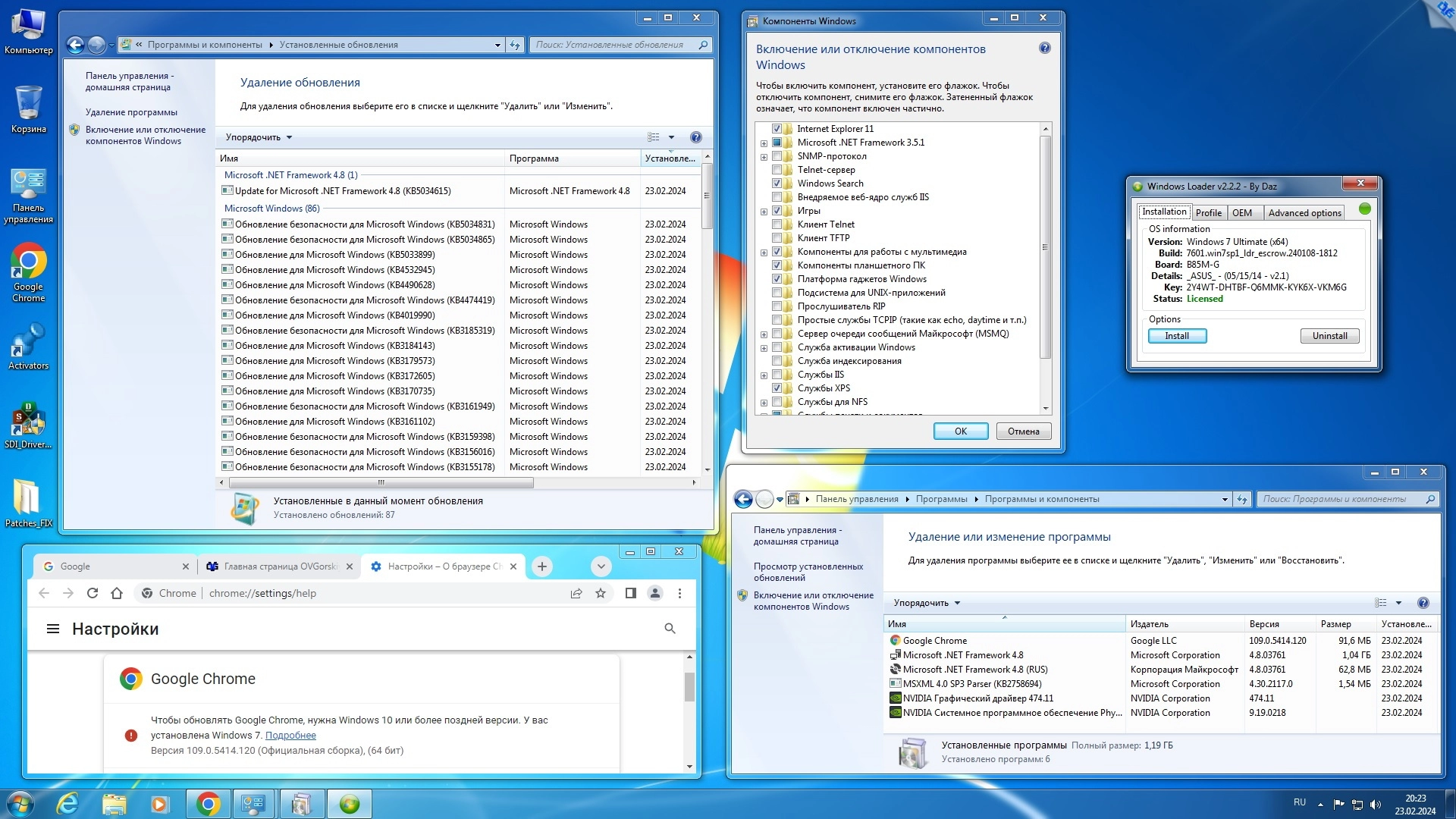Switch to the Google tab in Chrome
1456x819 pixels.
pos(114,566)
